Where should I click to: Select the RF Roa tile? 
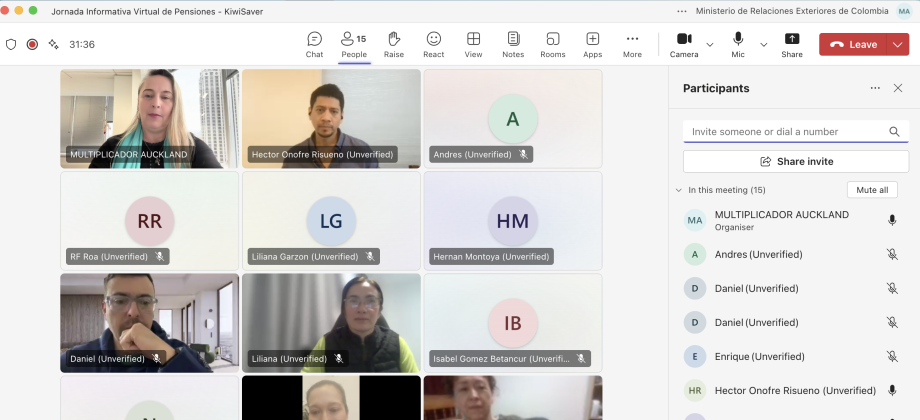tap(150, 221)
